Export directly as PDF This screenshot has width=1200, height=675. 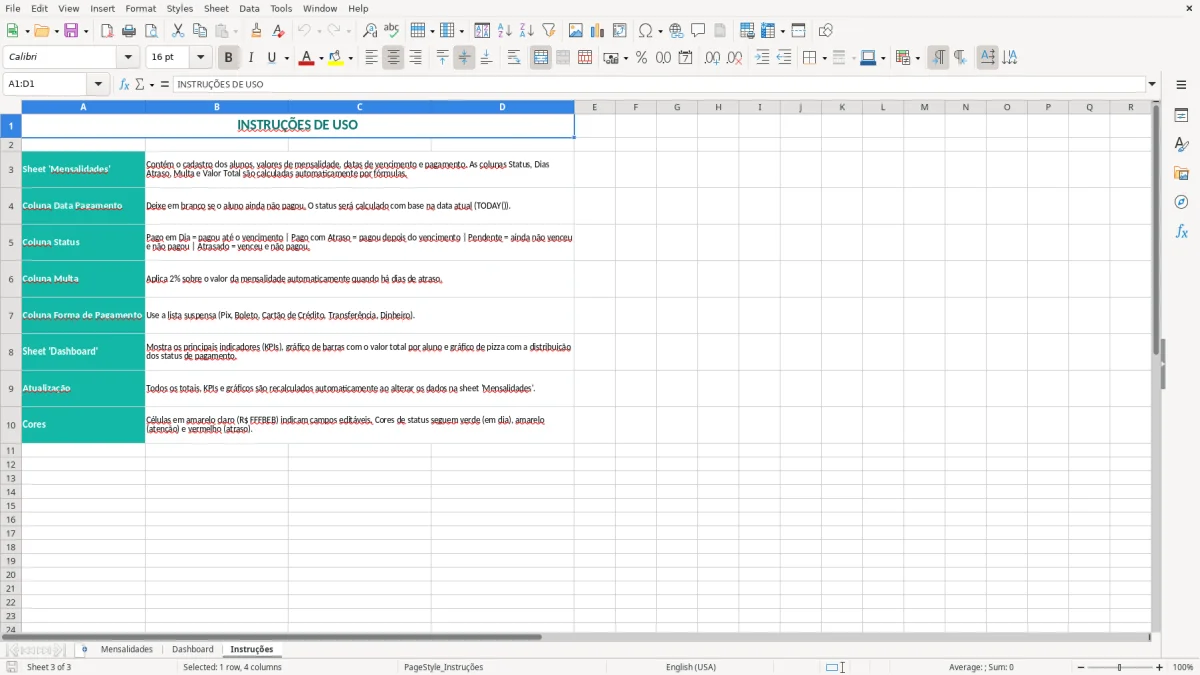click(107, 31)
